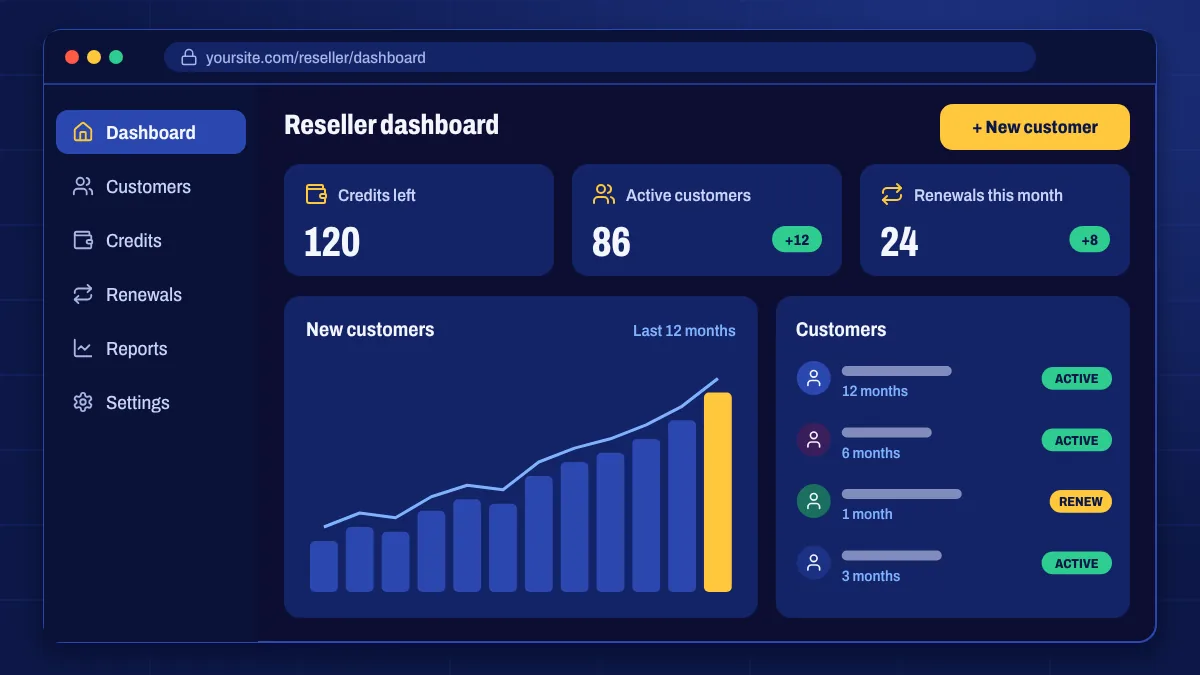Click the red close window dot
This screenshot has height=675, width=1200.
pyautogui.click(x=72, y=57)
